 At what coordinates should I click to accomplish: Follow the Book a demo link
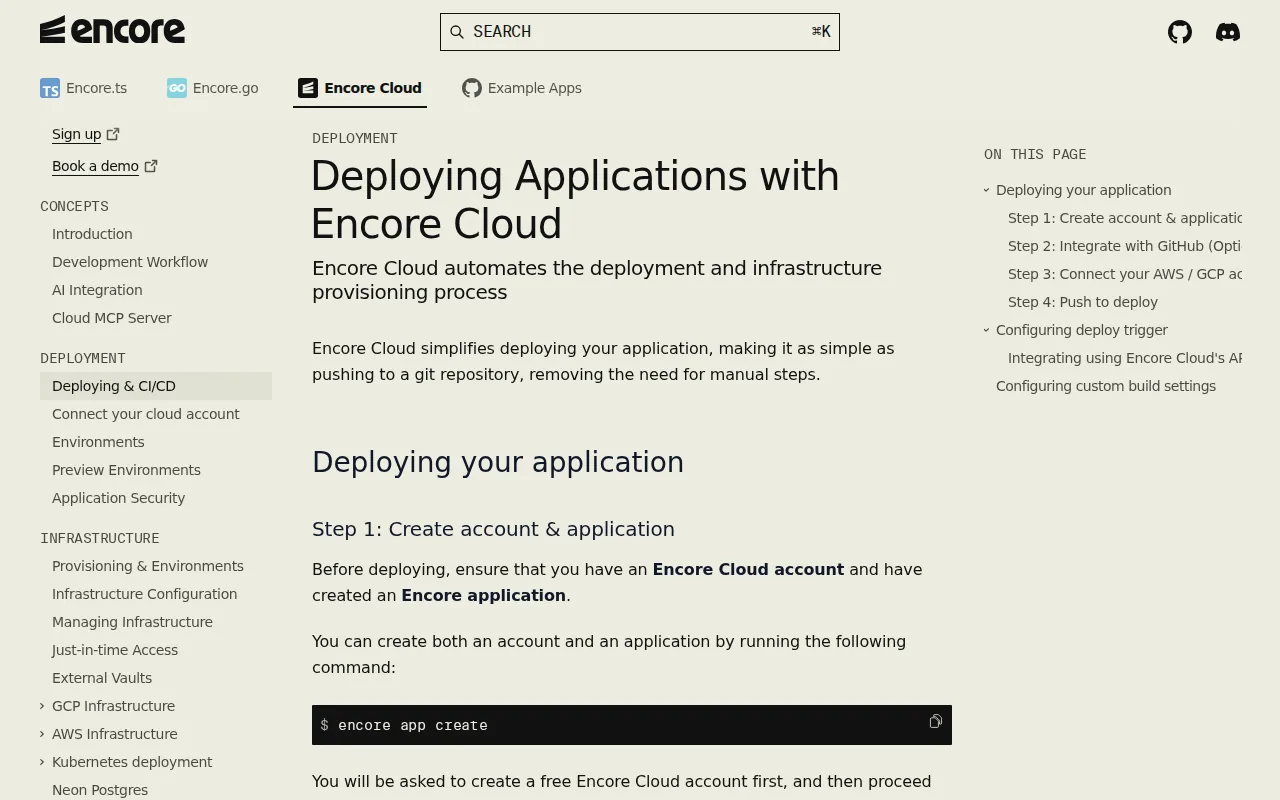click(x=95, y=166)
